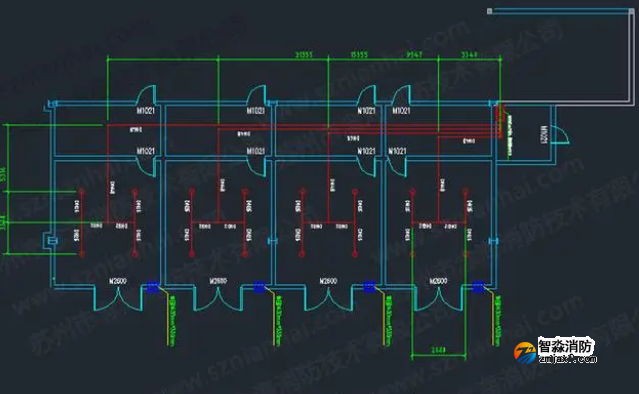Select the door swing arc in the right annex
The image size is (639, 394).
point(561,135)
